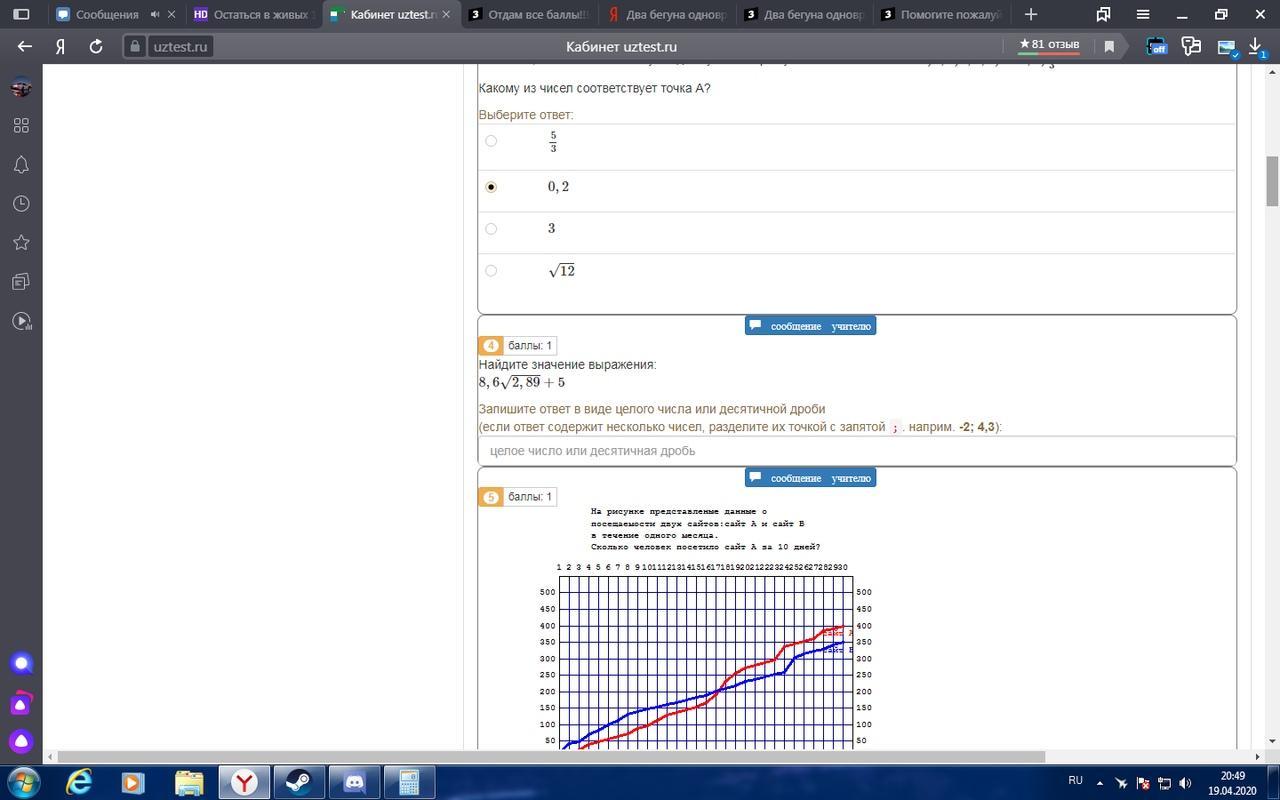
Task: Click сообщение учителю button above question 5
Action: pyautogui.click(x=810, y=478)
